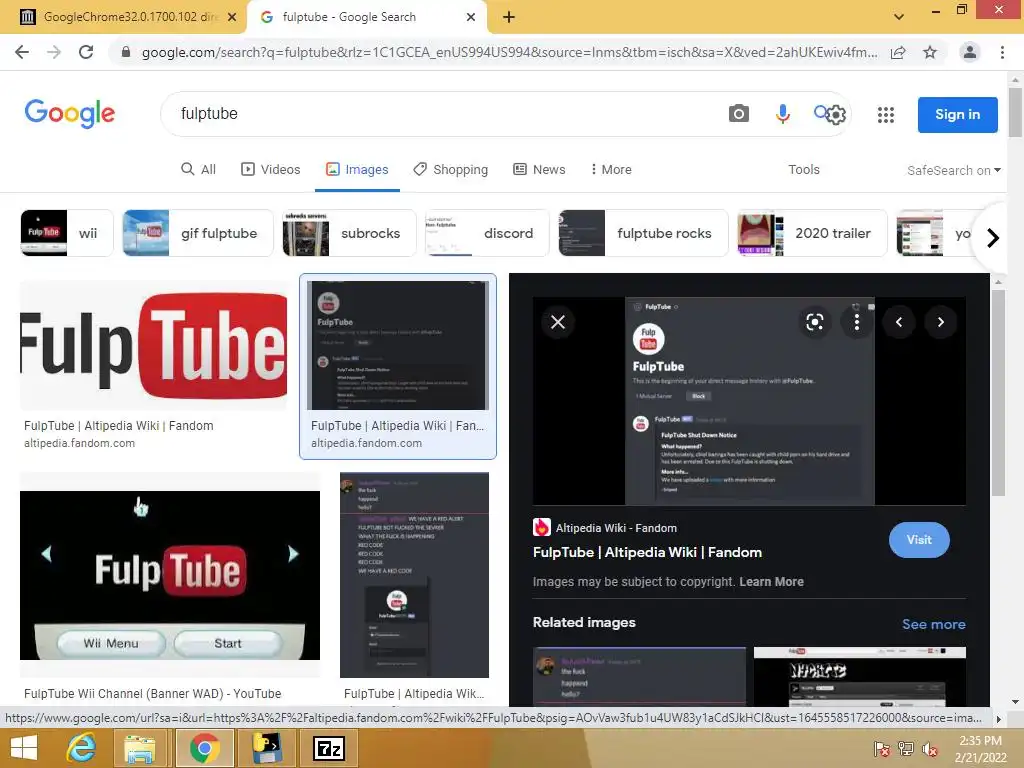Switch to the Videos tab

[x=271, y=169]
